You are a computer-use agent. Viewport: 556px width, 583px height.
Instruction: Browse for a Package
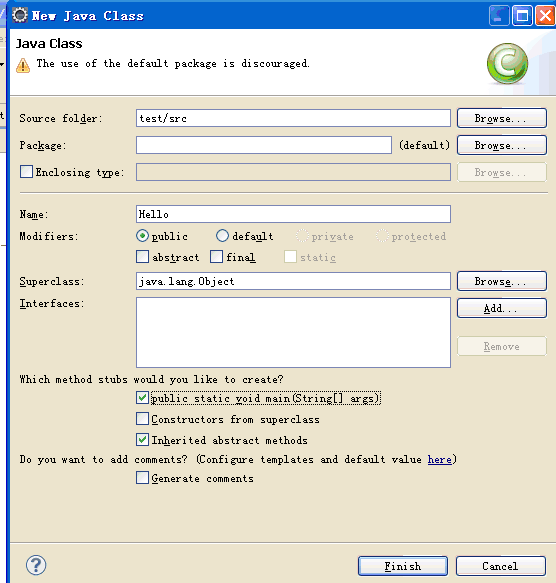(502, 145)
